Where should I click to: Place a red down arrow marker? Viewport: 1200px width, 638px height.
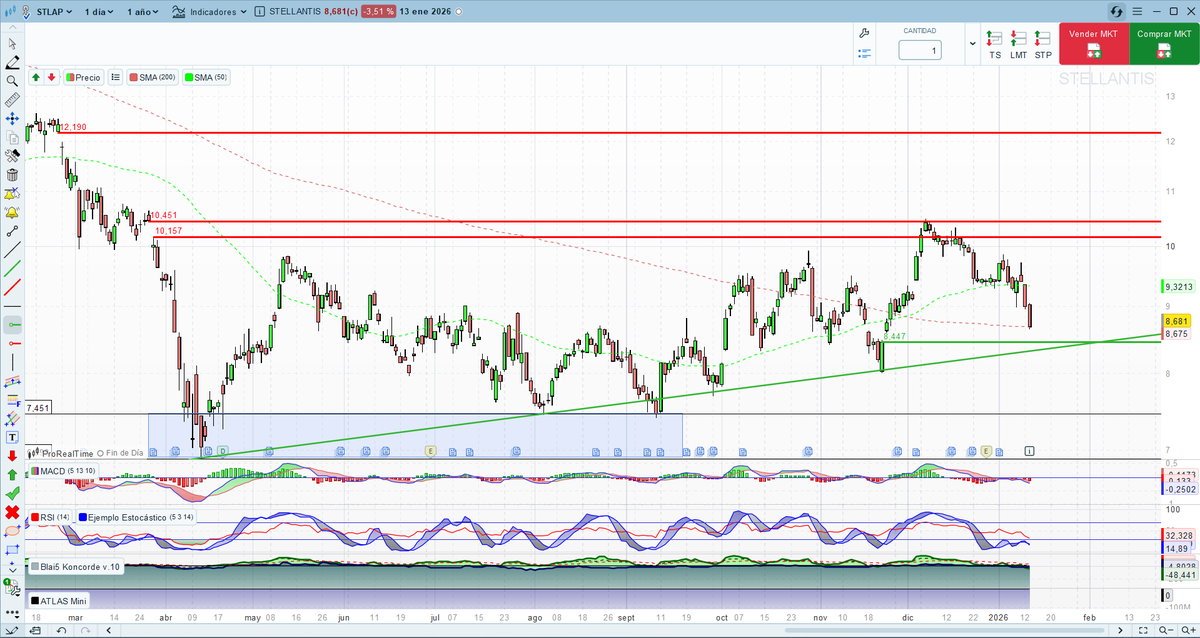tap(12, 456)
